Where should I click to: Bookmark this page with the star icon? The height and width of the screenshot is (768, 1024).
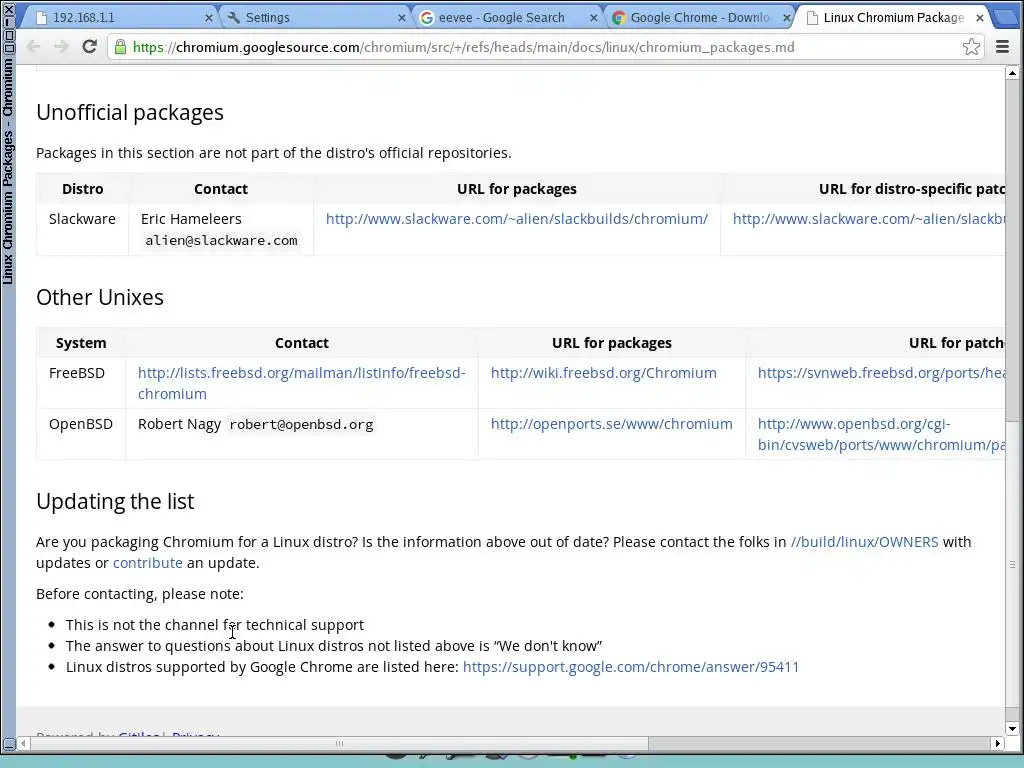tap(971, 47)
